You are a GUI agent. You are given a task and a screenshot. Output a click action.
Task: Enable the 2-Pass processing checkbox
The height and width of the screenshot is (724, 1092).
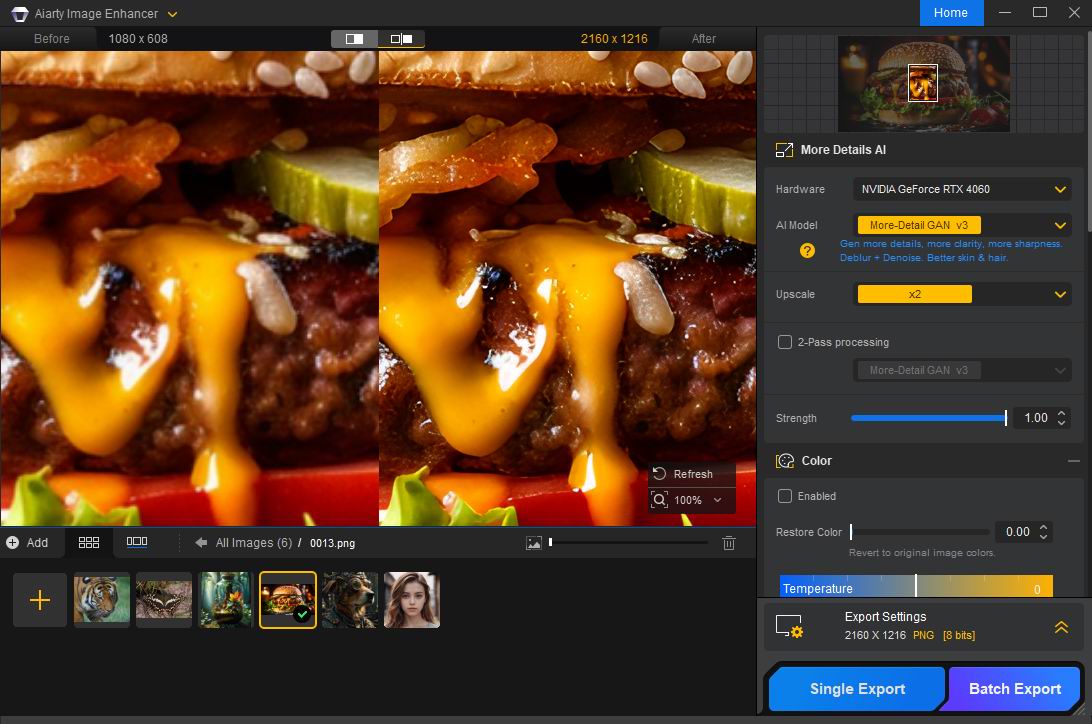tap(785, 342)
